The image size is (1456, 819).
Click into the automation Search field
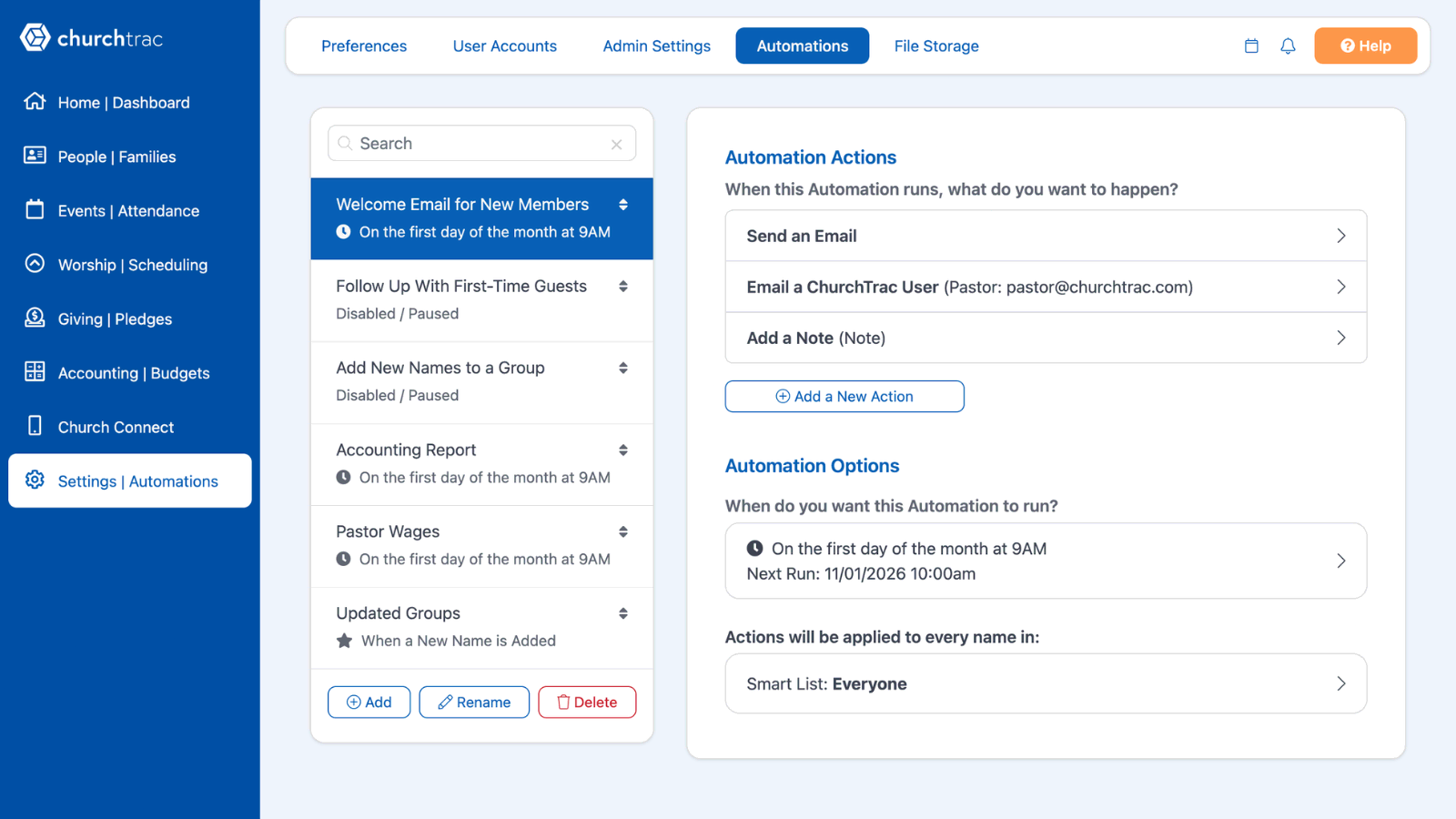coord(481,144)
